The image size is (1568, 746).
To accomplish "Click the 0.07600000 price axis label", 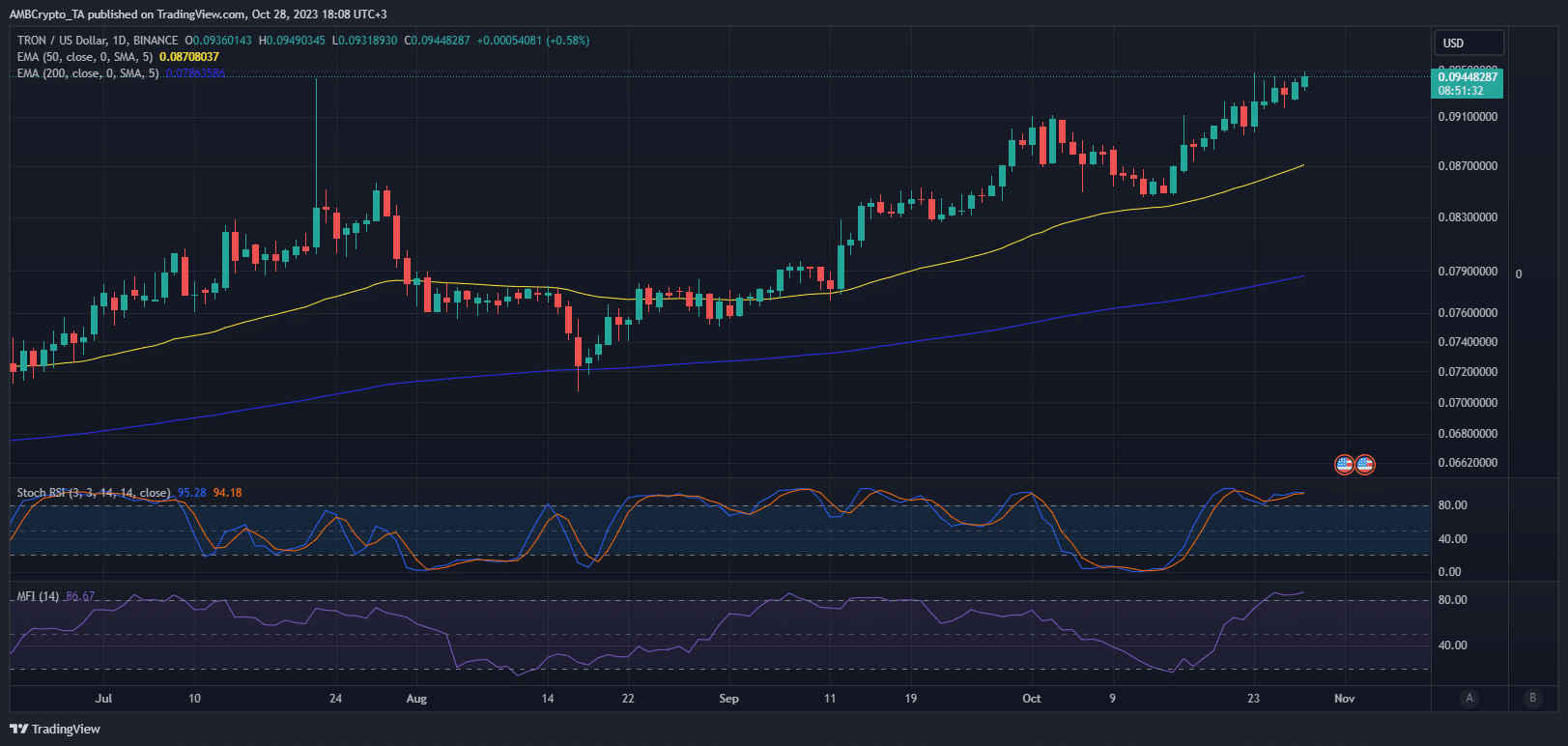I will 1468,313.
